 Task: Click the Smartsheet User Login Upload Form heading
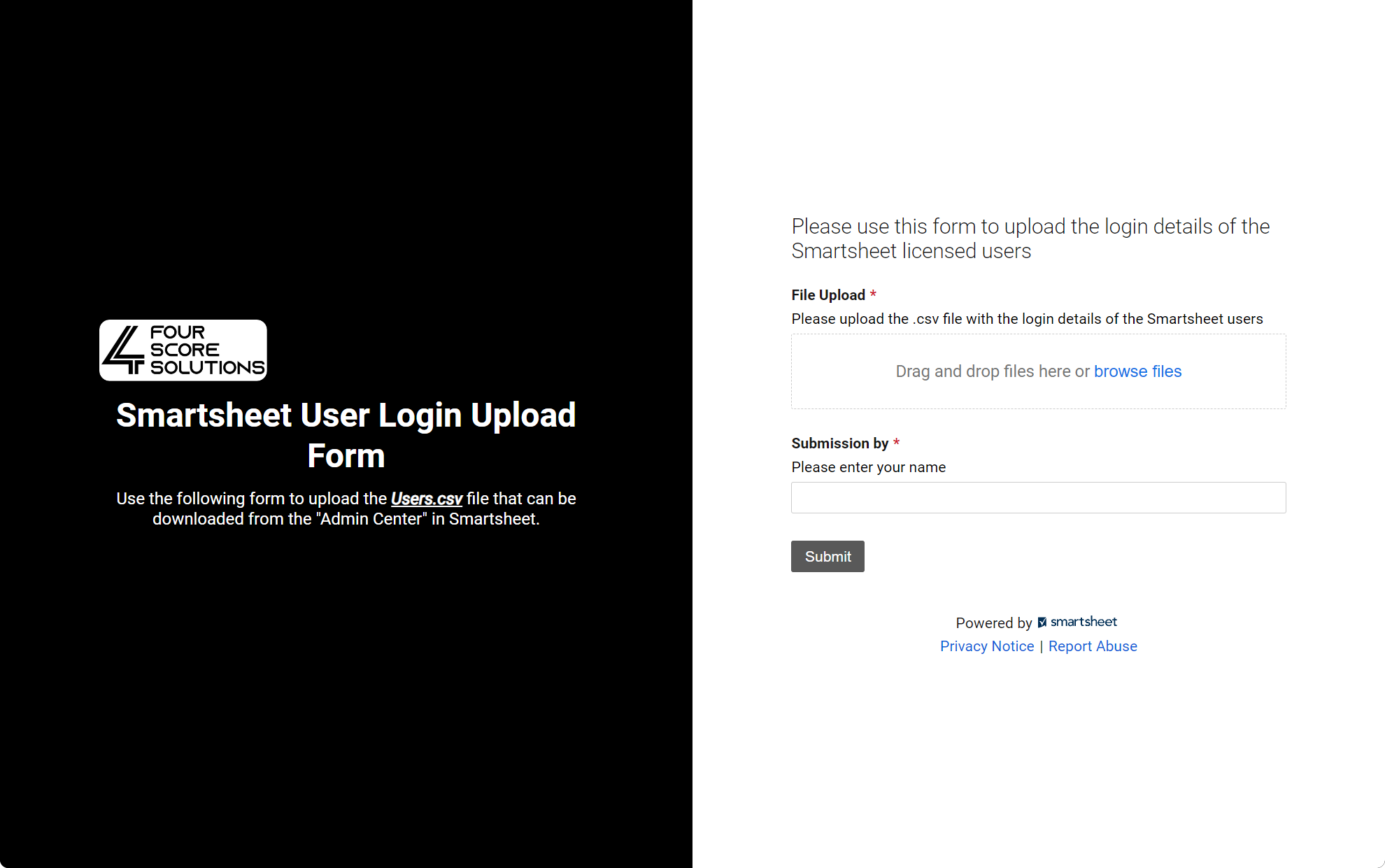click(346, 435)
